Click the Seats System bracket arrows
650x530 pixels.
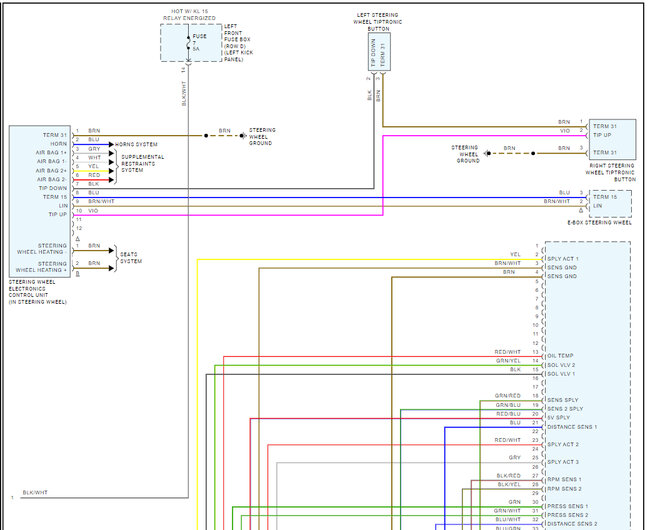click(113, 257)
